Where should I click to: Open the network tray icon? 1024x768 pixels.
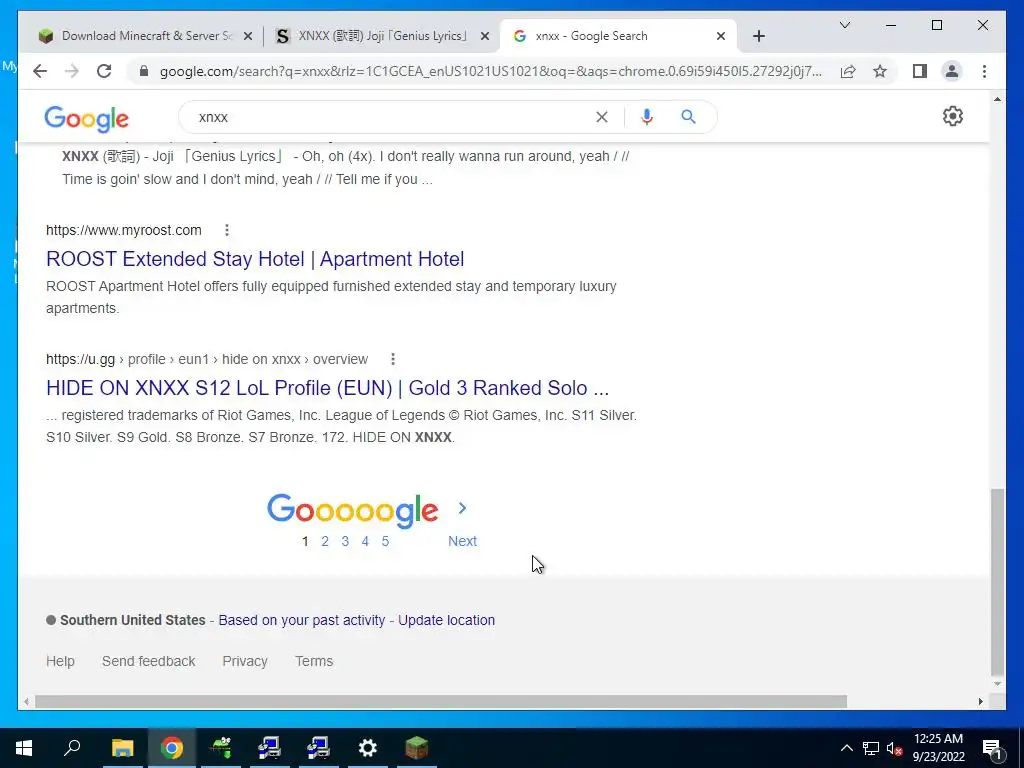(871, 748)
